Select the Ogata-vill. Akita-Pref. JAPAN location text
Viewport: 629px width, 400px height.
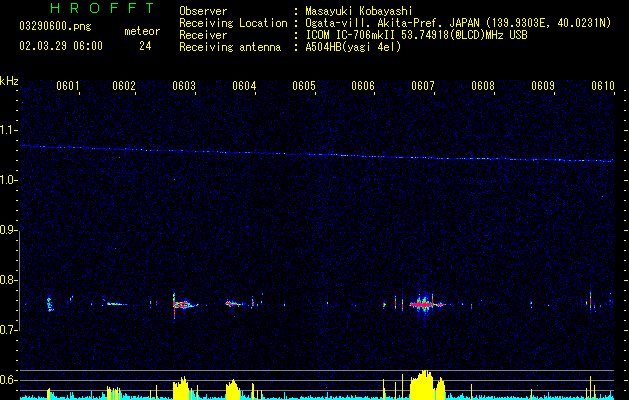[458, 23]
